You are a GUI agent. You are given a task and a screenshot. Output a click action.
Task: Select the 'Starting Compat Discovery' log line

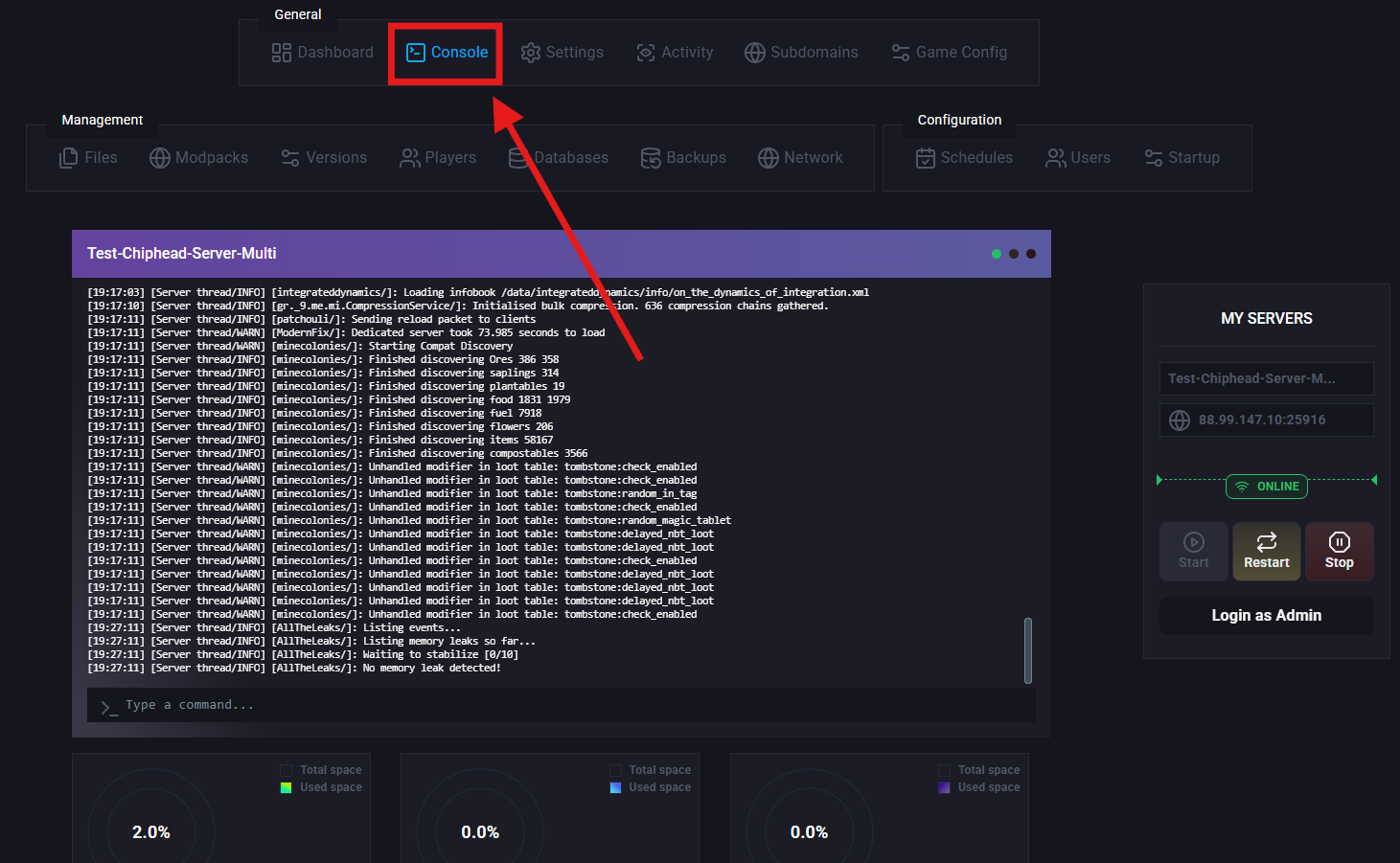coord(300,346)
